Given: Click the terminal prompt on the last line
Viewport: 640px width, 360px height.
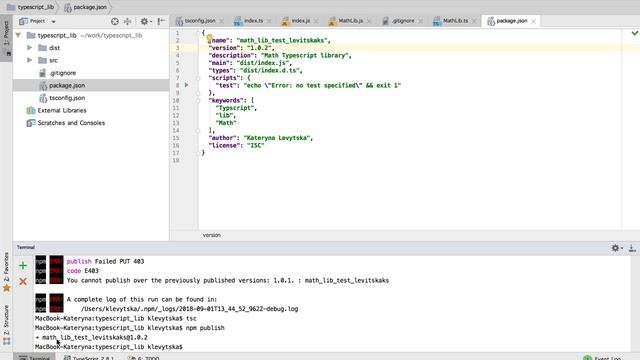Looking at the screenshot, I should tap(109, 347).
